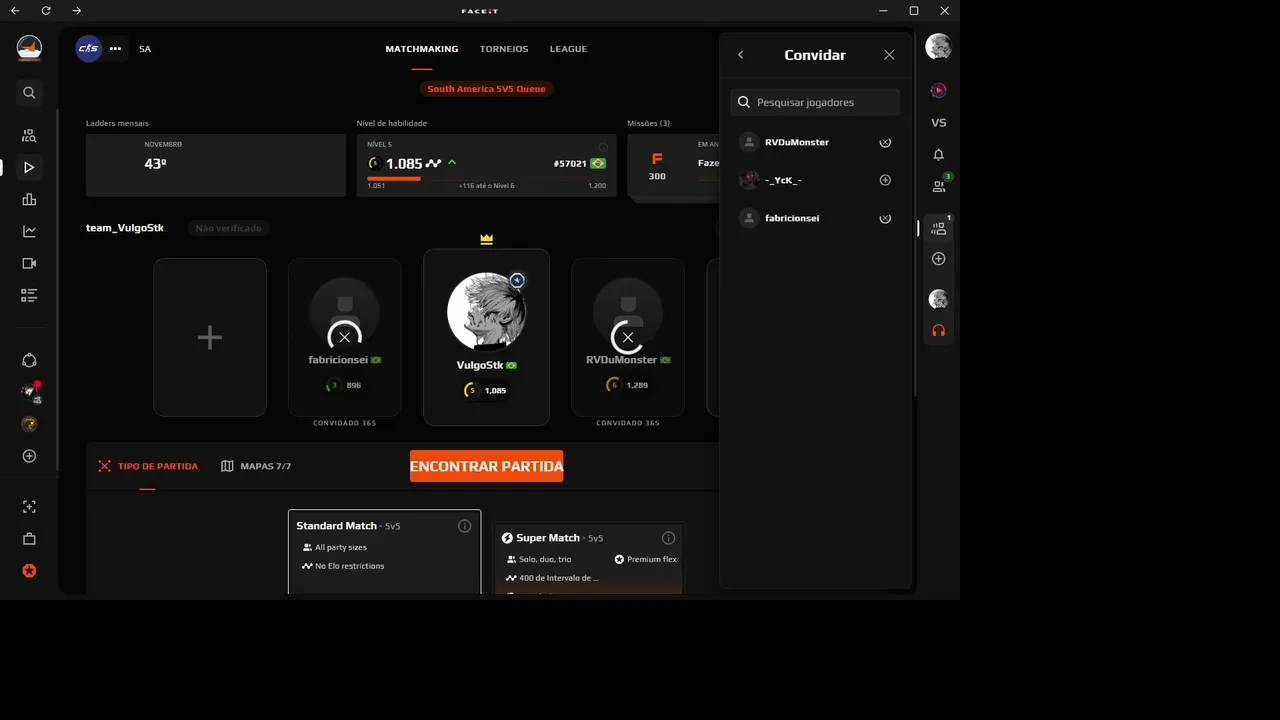The width and height of the screenshot is (1280, 720).
Task: Open the stats line graph icon
Action: point(29,232)
